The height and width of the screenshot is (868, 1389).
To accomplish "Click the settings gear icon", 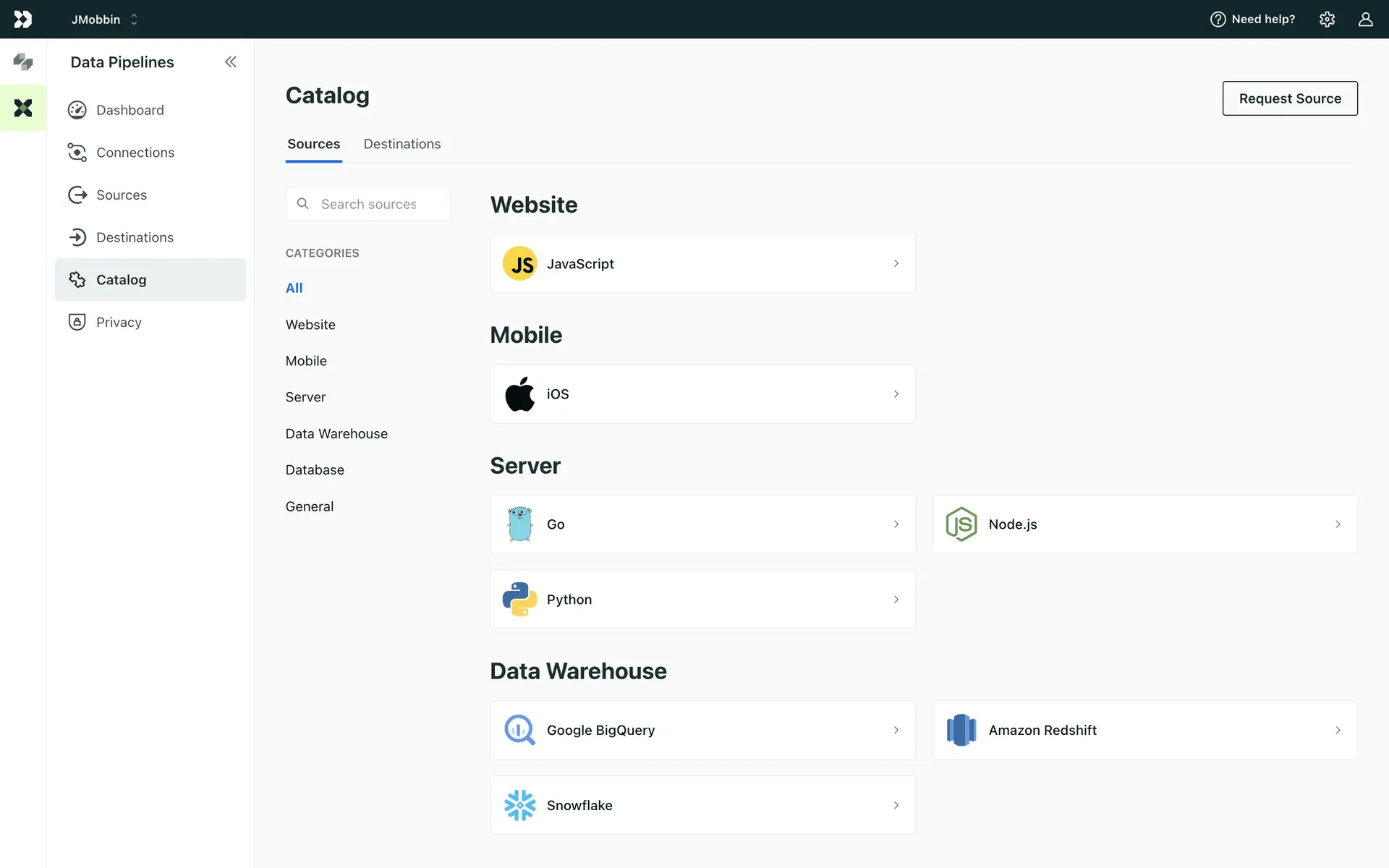I will 1327,20.
